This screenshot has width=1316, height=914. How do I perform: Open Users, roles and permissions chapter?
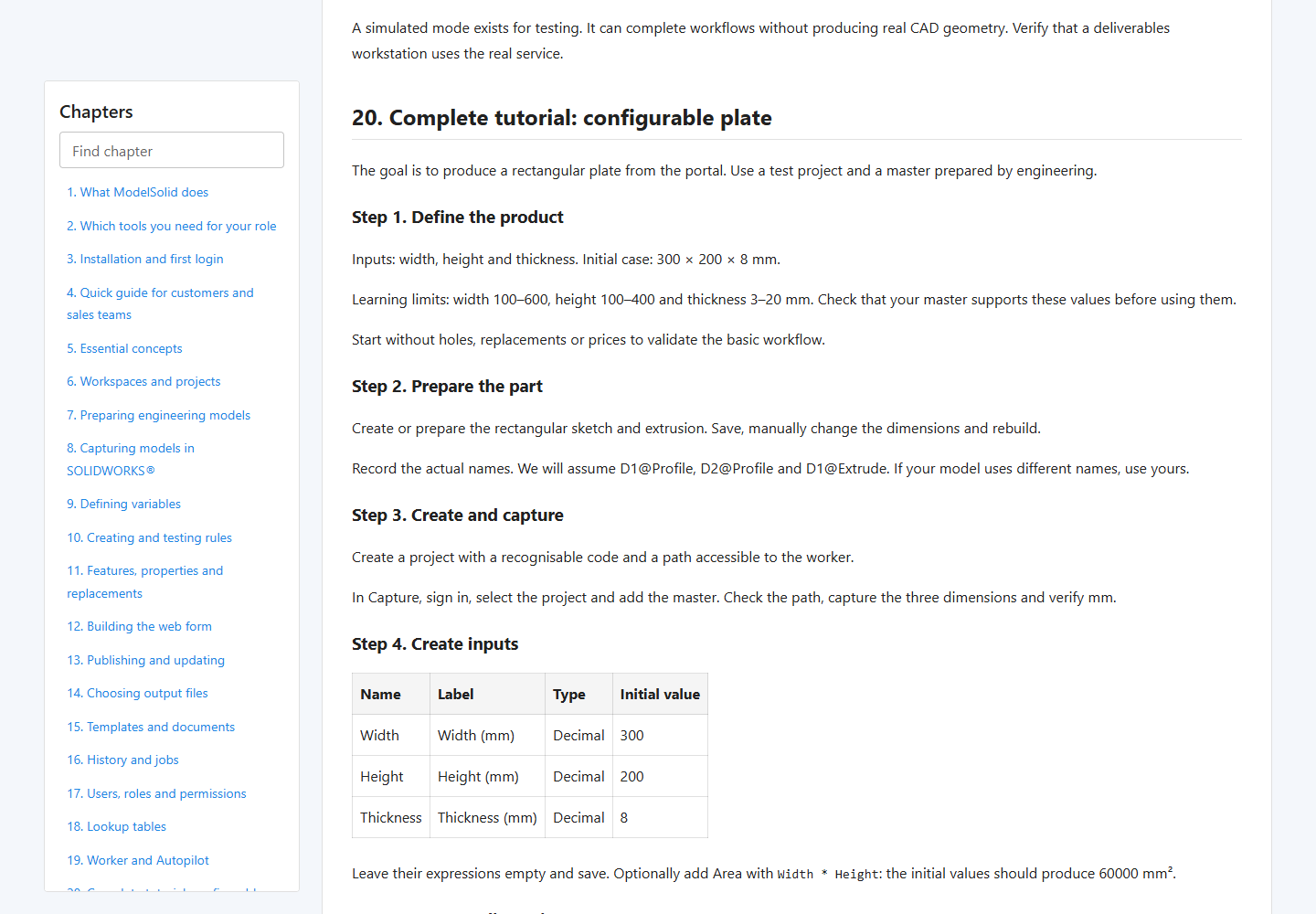click(x=156, y=793)
